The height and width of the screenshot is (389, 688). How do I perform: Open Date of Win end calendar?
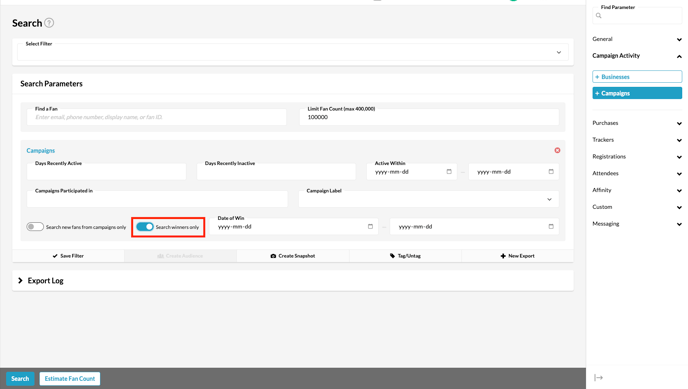551,226
